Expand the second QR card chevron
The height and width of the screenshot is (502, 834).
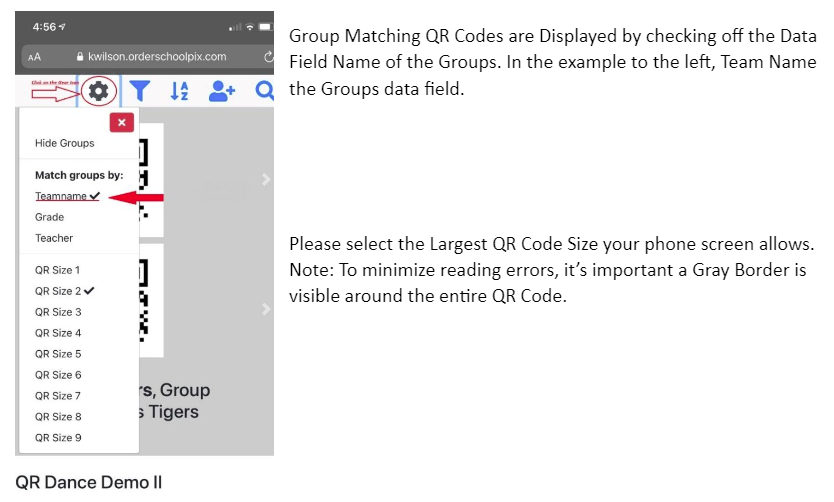pyautogui.click(x=266, y=309)
